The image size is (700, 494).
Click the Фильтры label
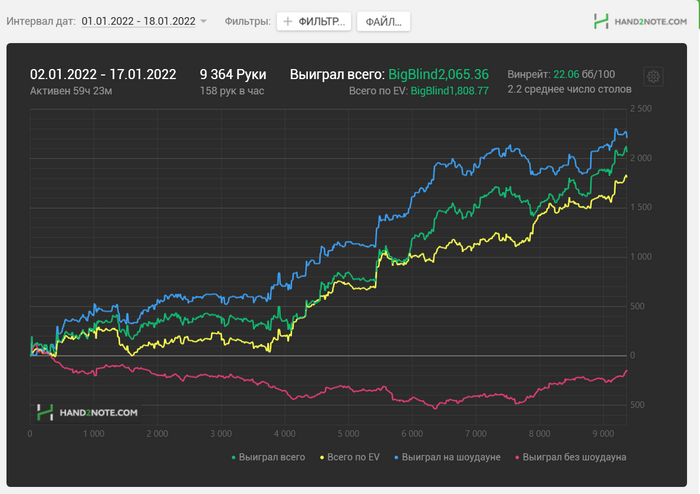pos(247,21)
